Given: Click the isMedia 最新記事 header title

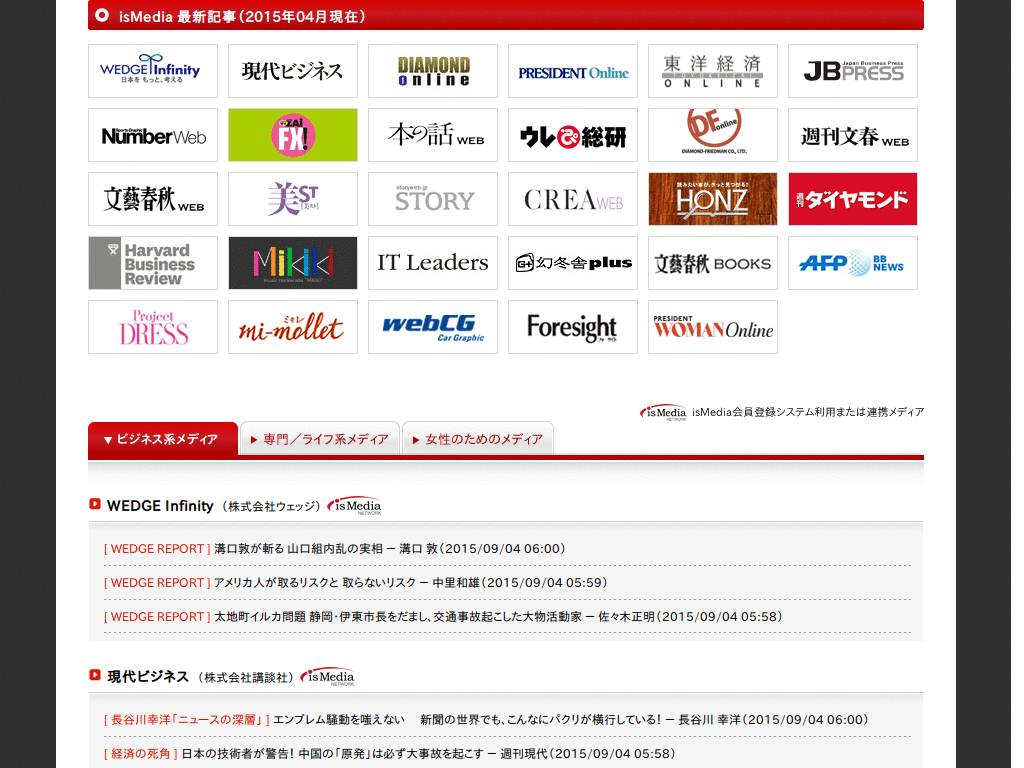Looking at the screenshot, I should coord(242,16).
